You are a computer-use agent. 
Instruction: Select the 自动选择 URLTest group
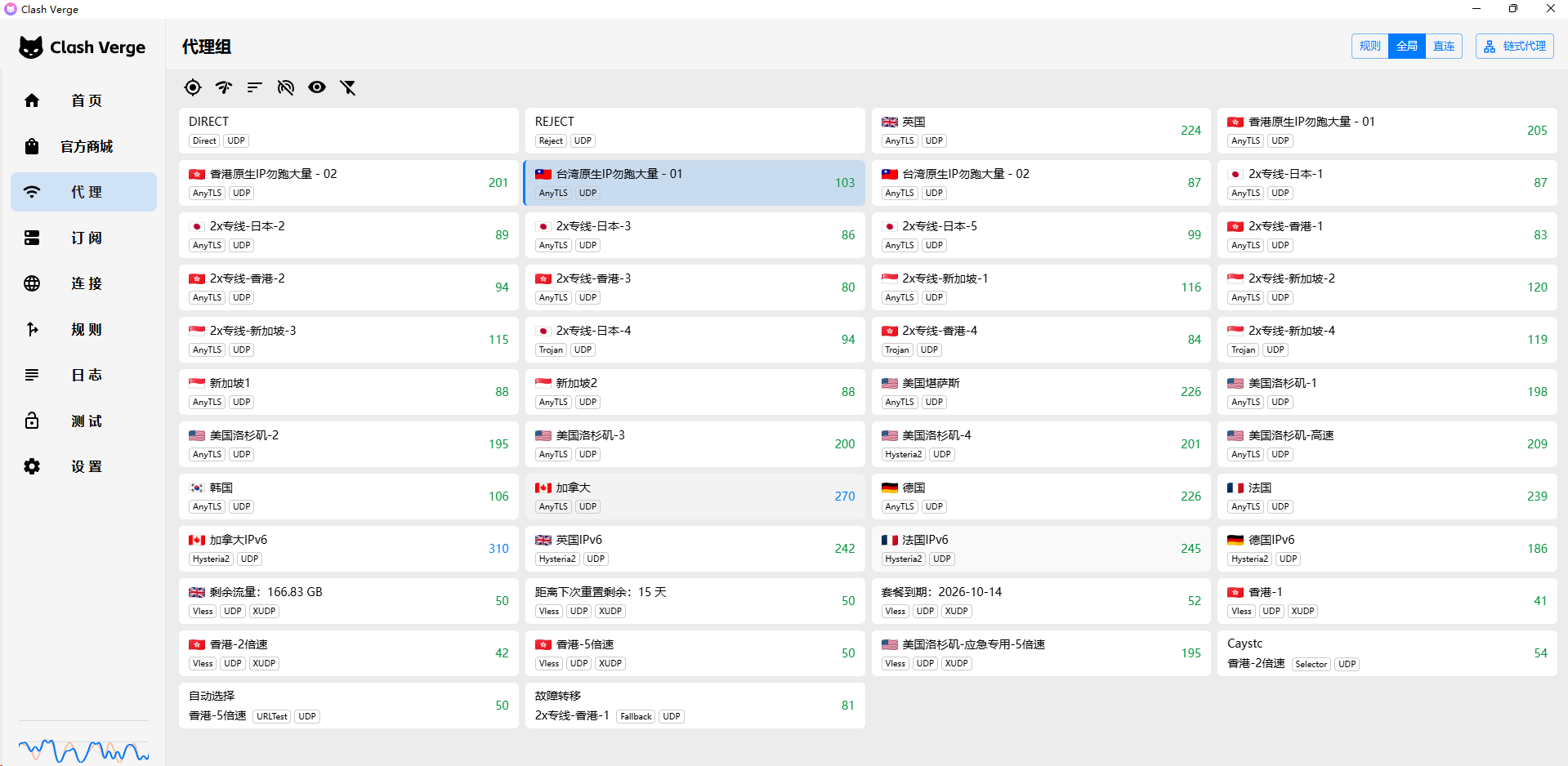349,706
